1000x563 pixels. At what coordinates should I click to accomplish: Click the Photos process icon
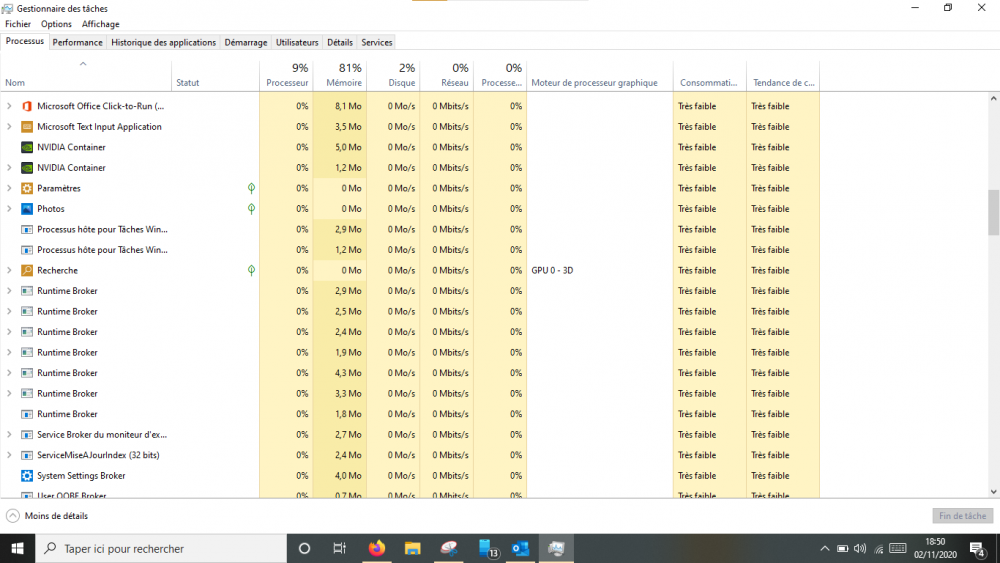point(27,209)
